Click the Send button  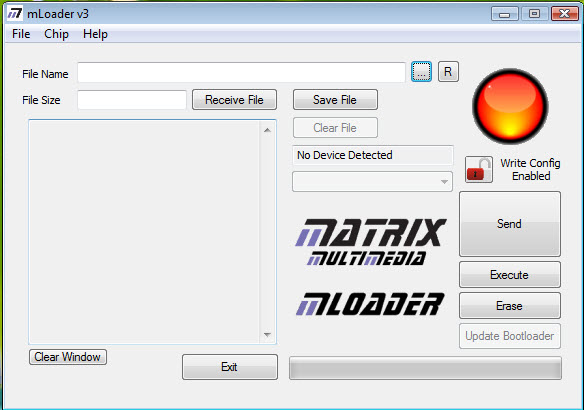pyautogui.click(x=510, y=224)
